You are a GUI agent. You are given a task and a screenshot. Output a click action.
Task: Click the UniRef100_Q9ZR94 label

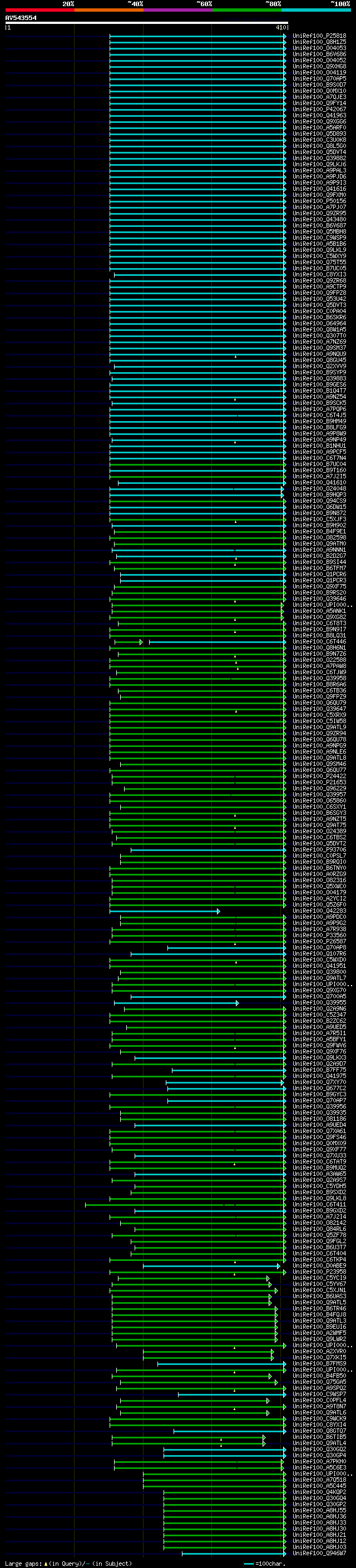[x=319, y=733]
